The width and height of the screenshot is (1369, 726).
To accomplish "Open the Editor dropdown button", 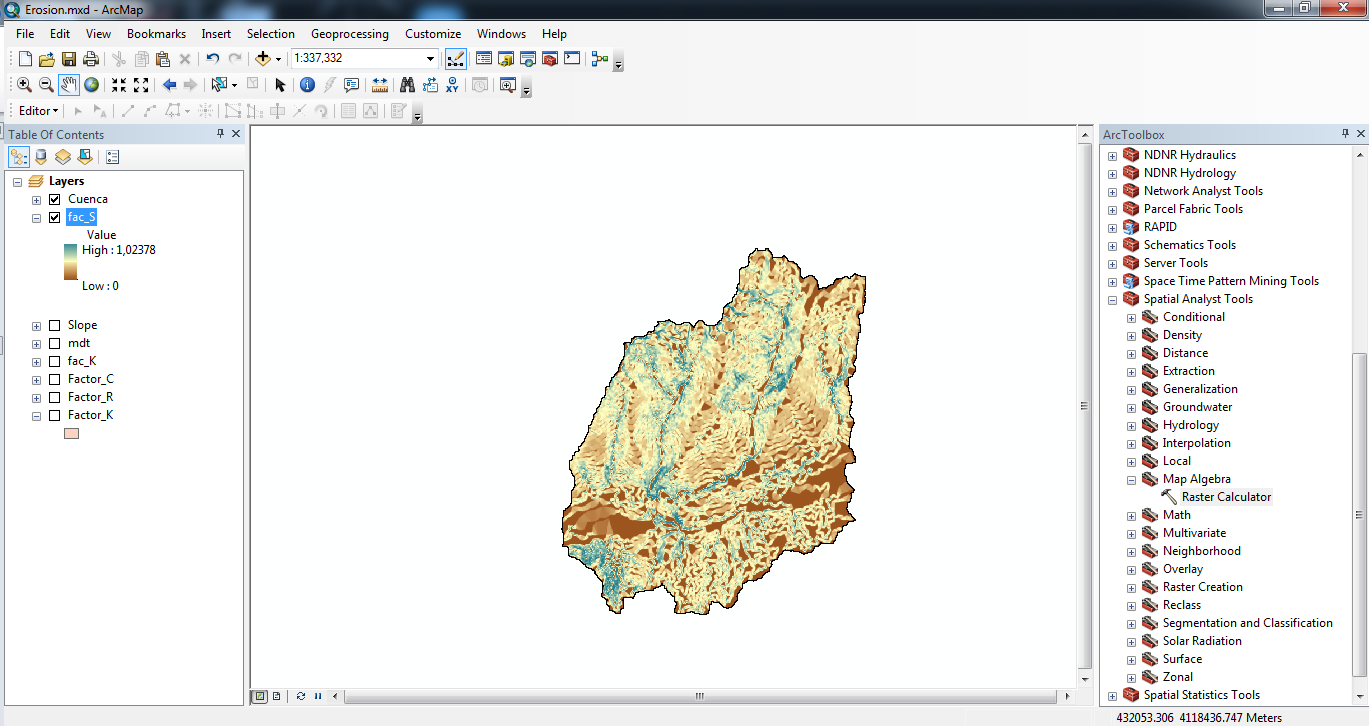I will 39,111.
